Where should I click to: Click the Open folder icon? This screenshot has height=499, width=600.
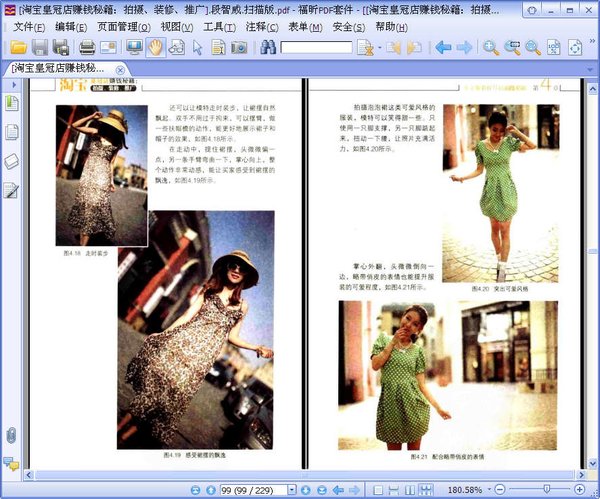(x=17, y=47)
